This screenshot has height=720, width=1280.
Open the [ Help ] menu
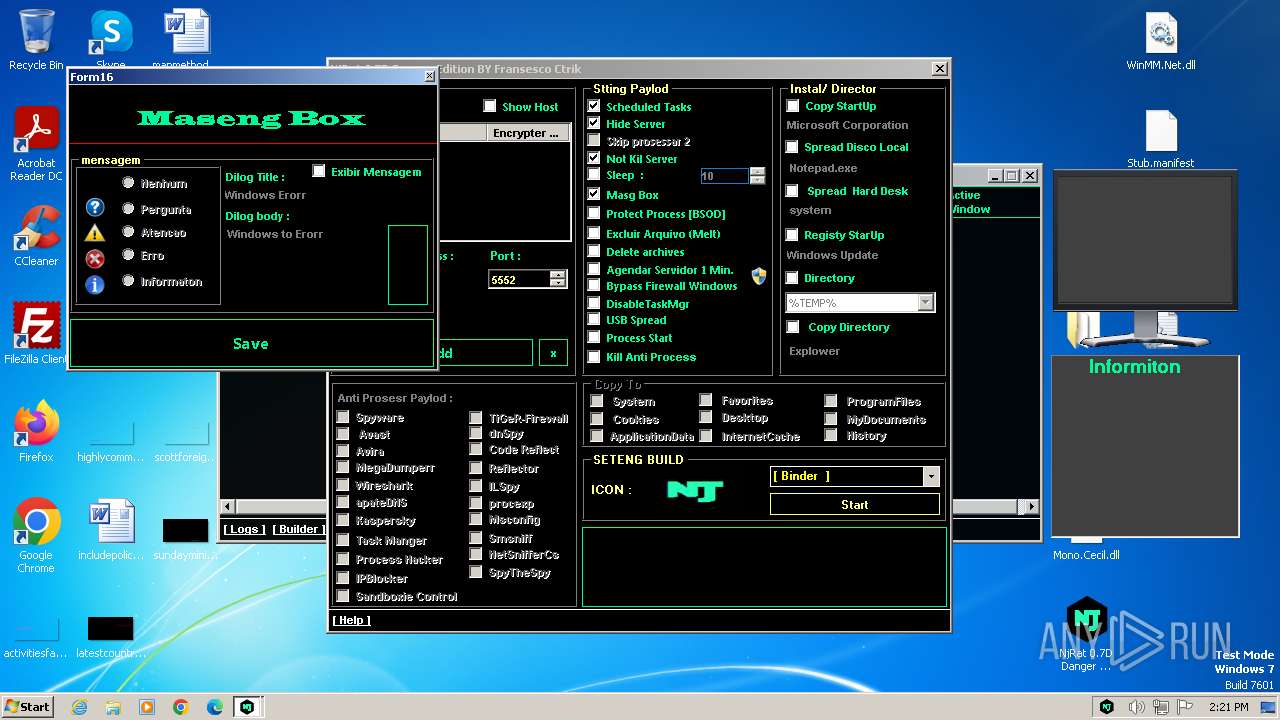point(351,620)
